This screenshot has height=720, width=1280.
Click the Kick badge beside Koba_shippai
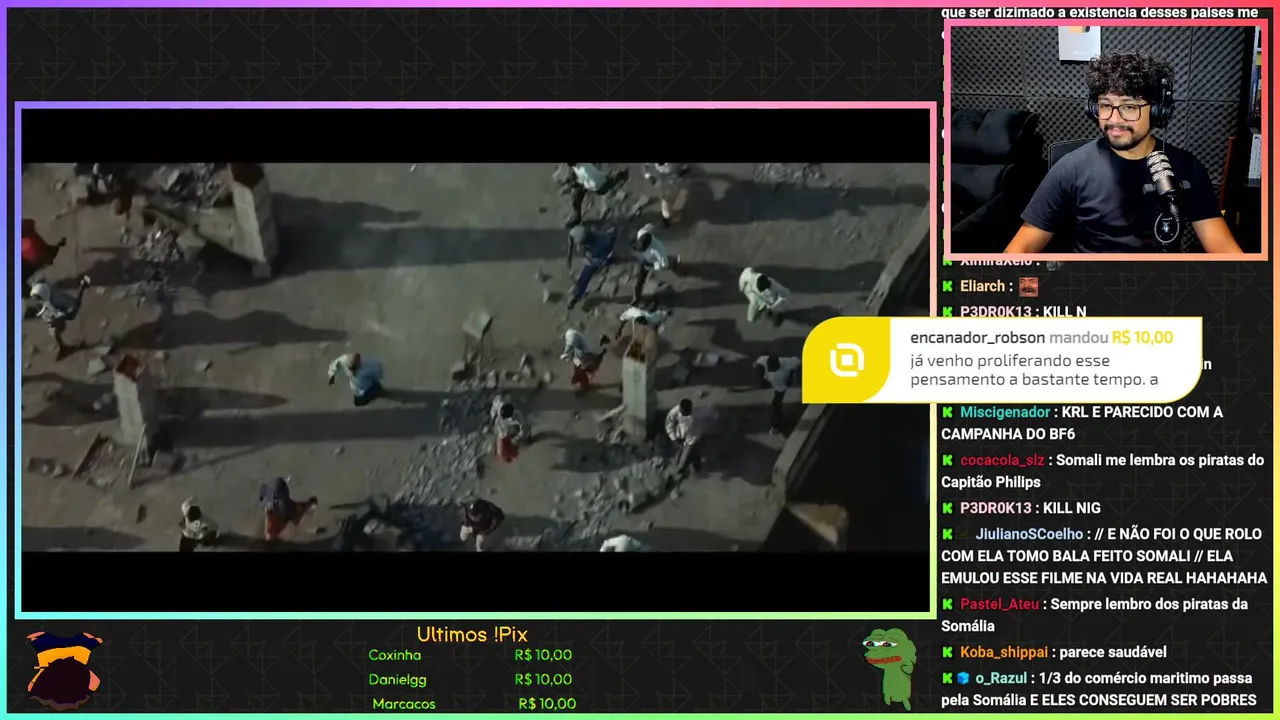pos(947,652)
